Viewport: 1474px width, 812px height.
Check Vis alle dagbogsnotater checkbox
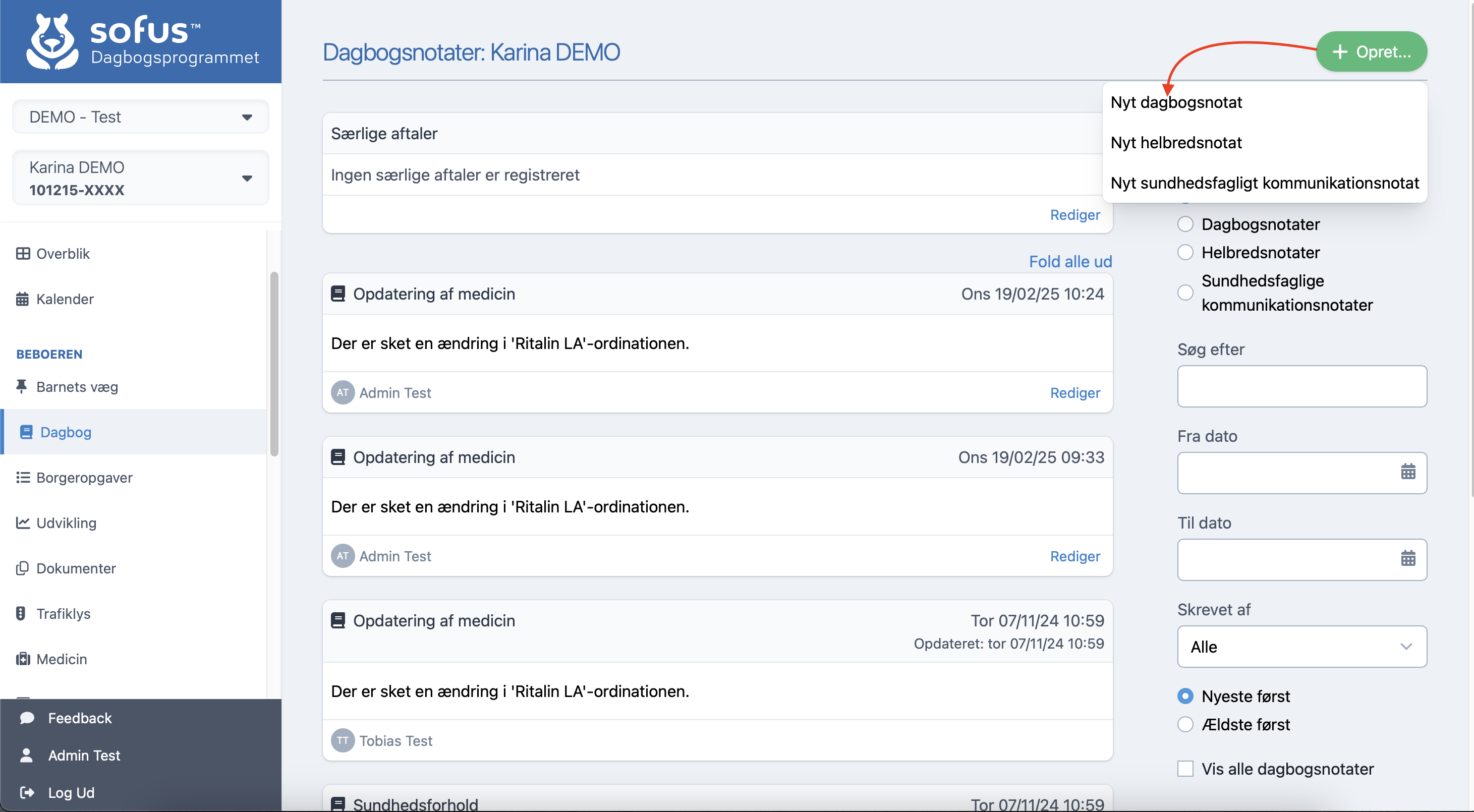(x=1185, y=769)
